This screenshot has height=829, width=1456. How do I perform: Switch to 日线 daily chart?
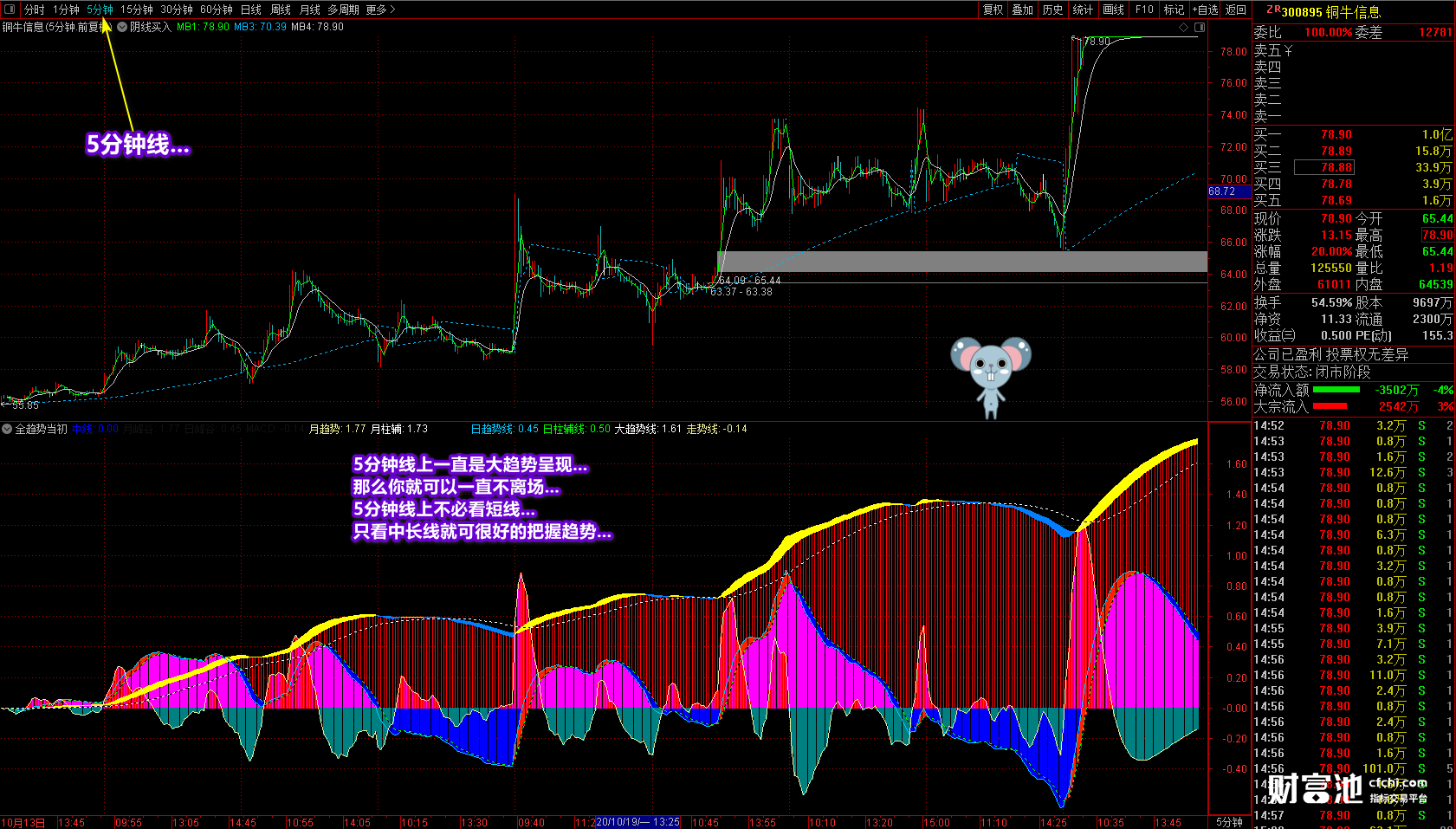coord(250,10)
